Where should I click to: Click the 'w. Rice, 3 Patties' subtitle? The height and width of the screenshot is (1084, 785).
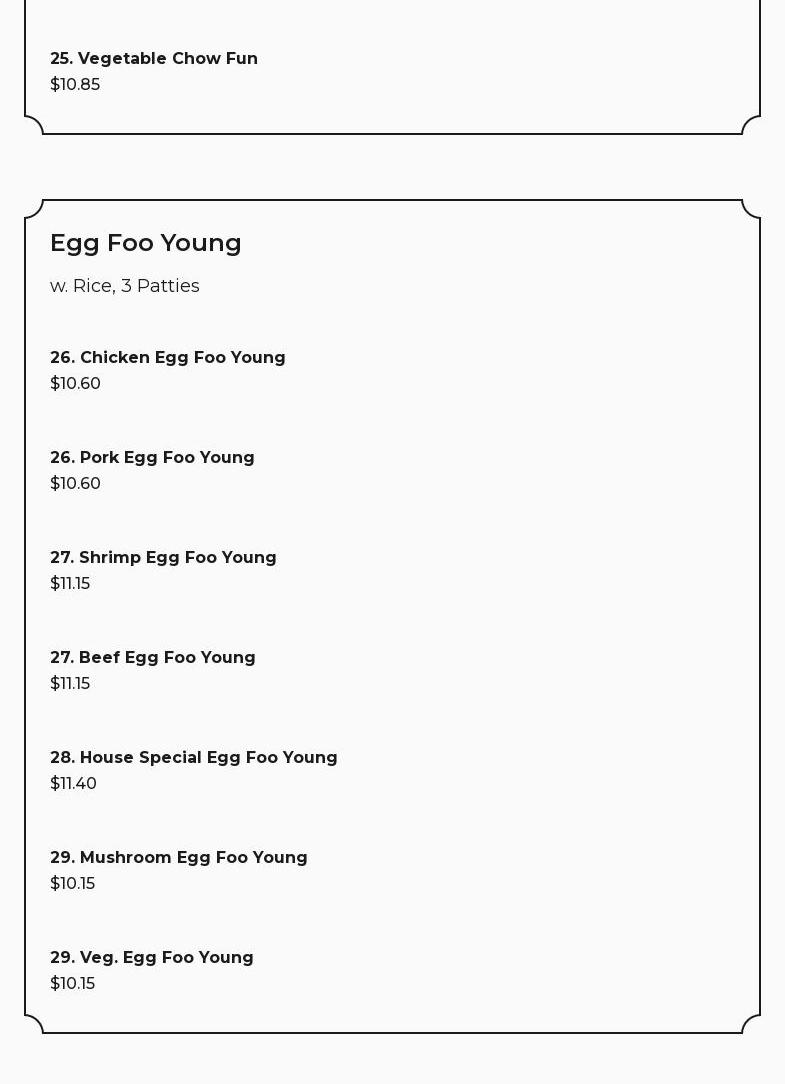125,286
